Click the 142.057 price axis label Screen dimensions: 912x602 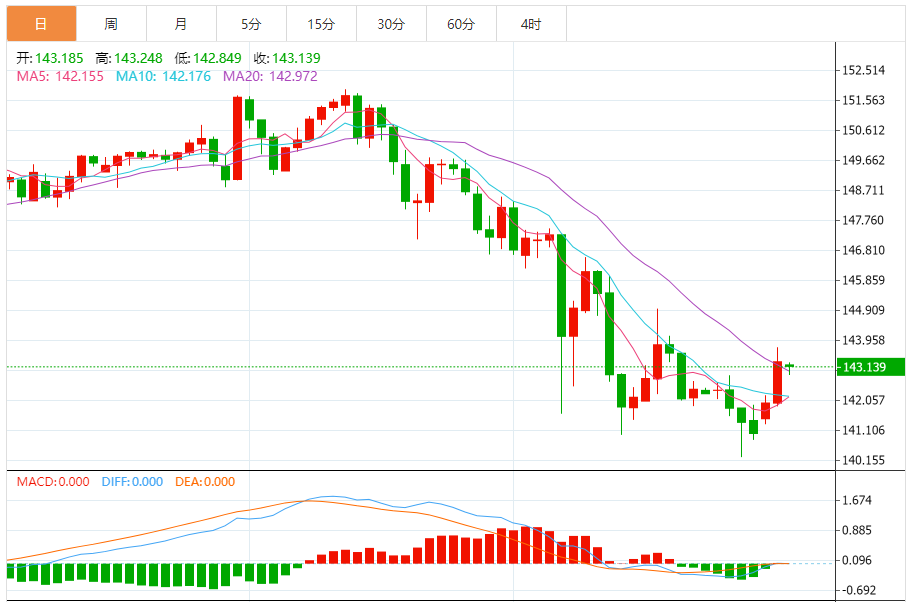[x=864, y=400]
